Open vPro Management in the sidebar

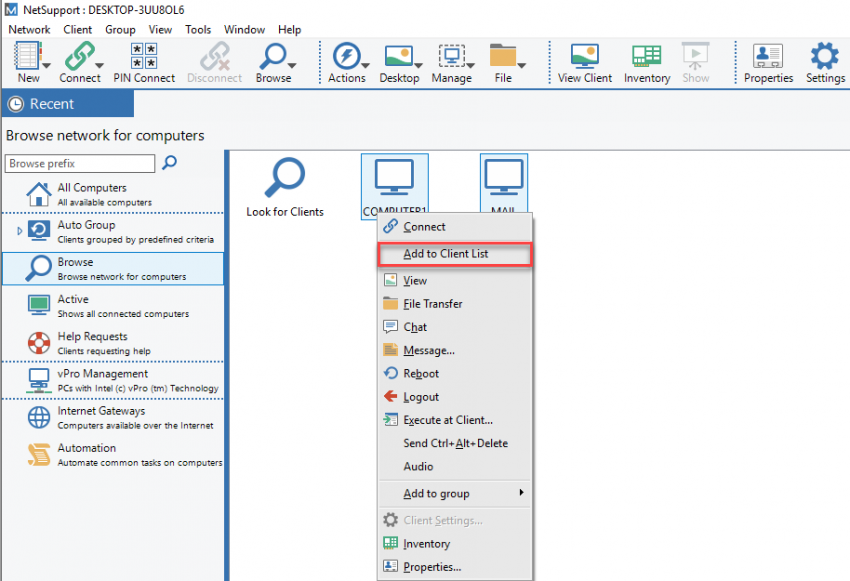pyautogui.click(x=102, y=380)
